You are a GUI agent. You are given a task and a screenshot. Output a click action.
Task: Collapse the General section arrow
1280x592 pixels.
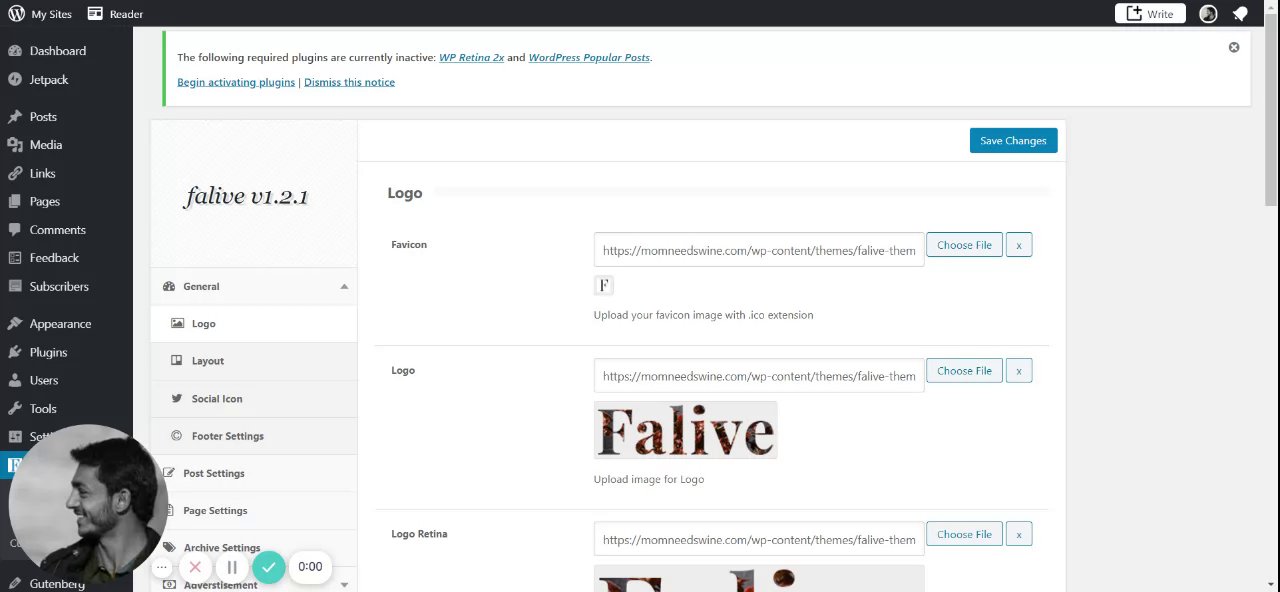[x=344, y=287]
